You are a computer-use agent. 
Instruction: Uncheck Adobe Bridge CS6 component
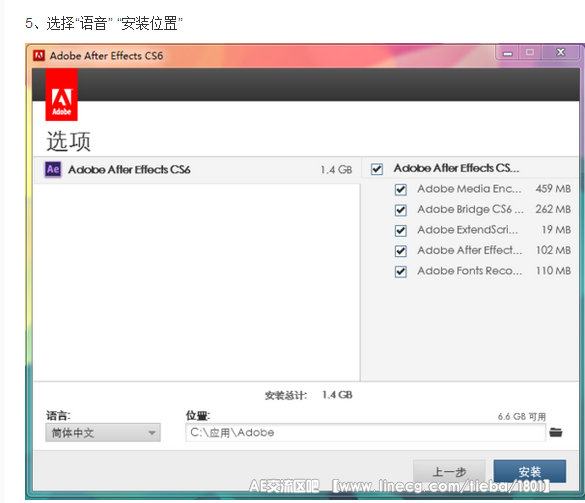[x=401, y=210]
